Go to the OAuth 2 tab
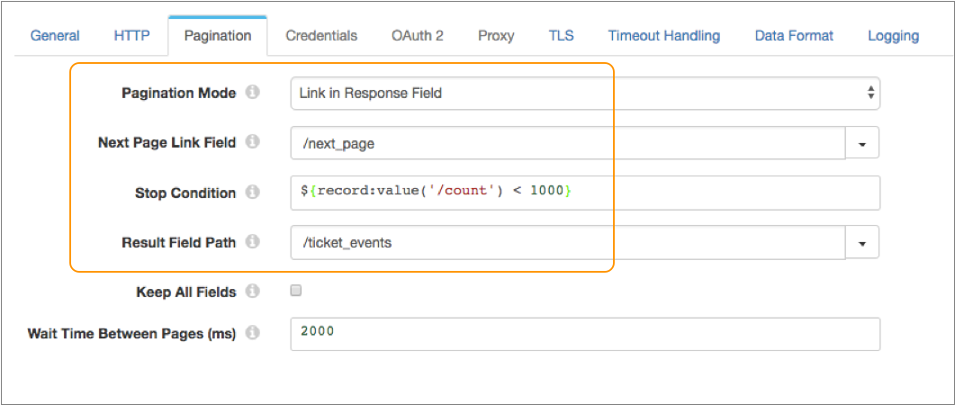This screenshot has height=405, width=955. pos(417,36)
